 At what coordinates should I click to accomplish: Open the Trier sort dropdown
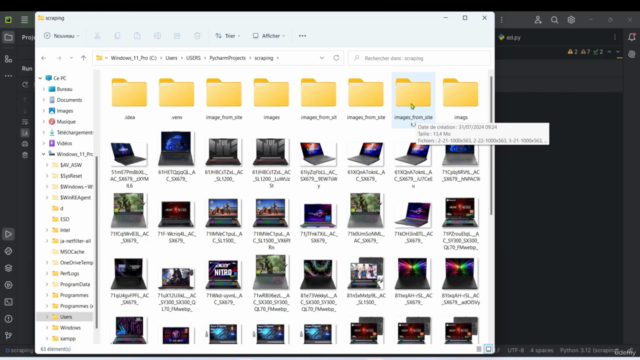[x=228, y=36]
